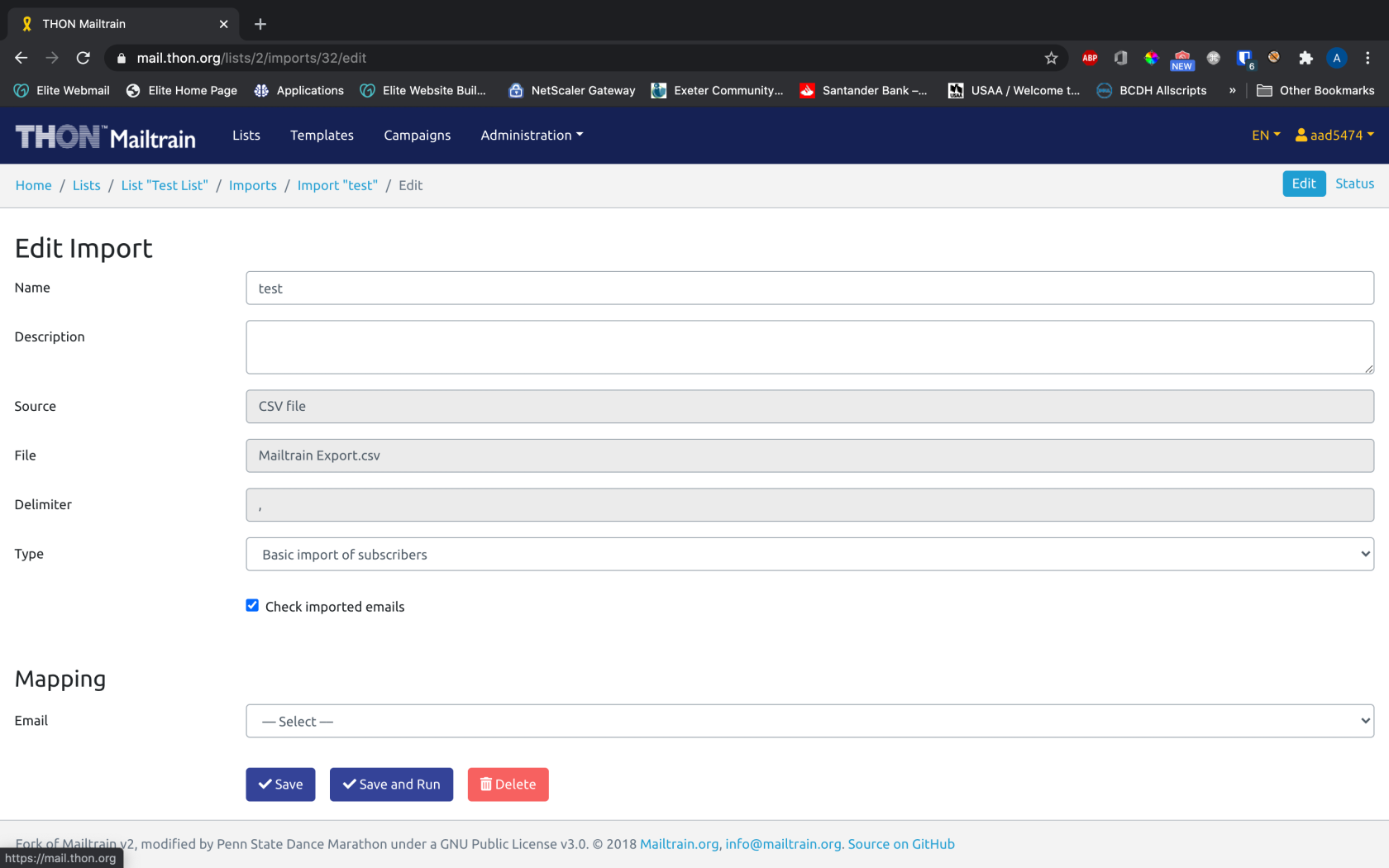Click the disabled Delimiter field

(x=809, y=504)
